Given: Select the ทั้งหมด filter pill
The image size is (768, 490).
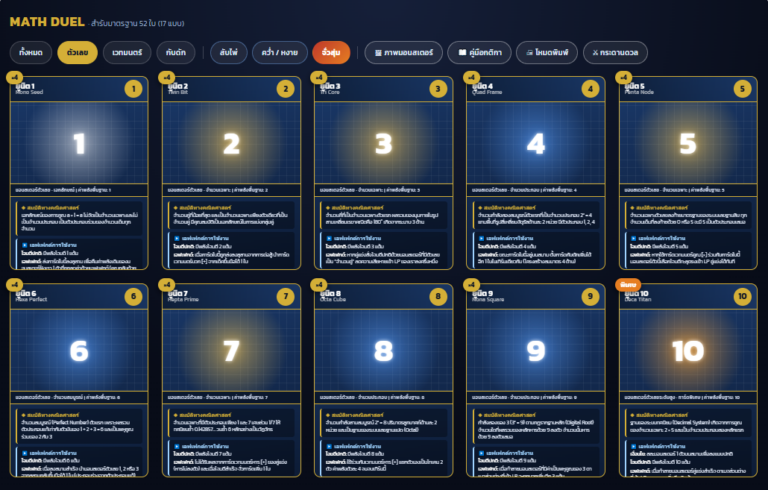Looking at the screenshot, I should tap(31, 52).
